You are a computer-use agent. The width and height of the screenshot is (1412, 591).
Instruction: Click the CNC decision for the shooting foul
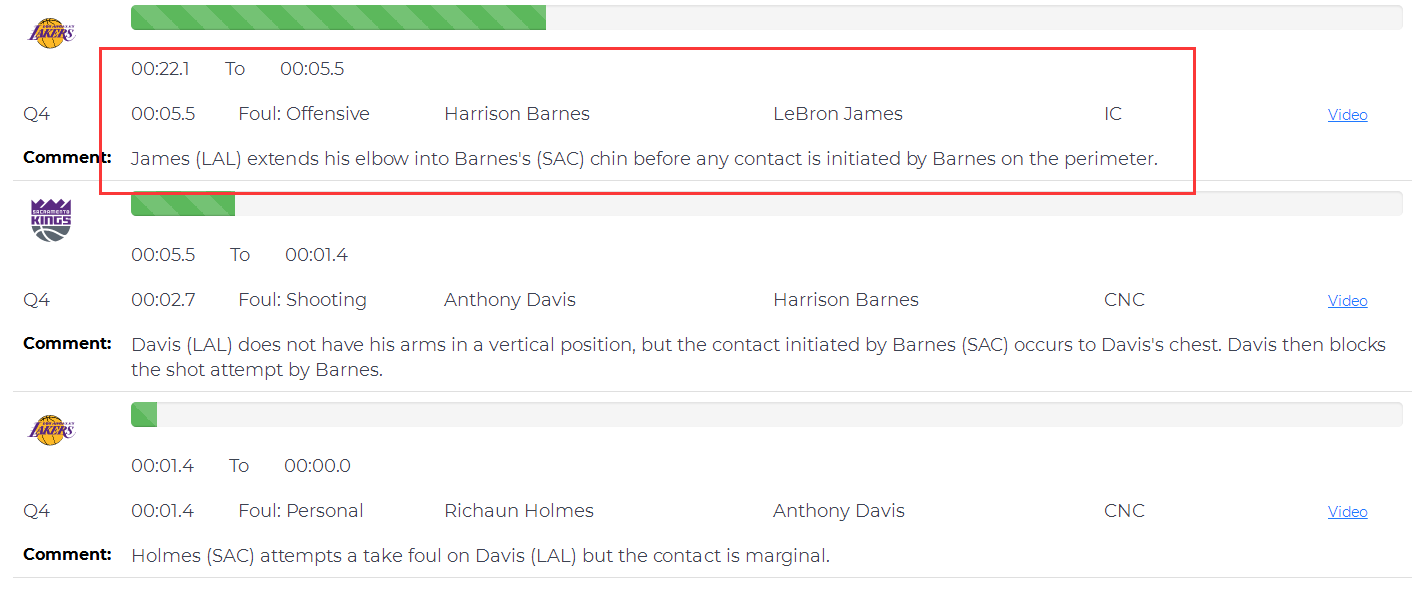(x=1124, y=300)
